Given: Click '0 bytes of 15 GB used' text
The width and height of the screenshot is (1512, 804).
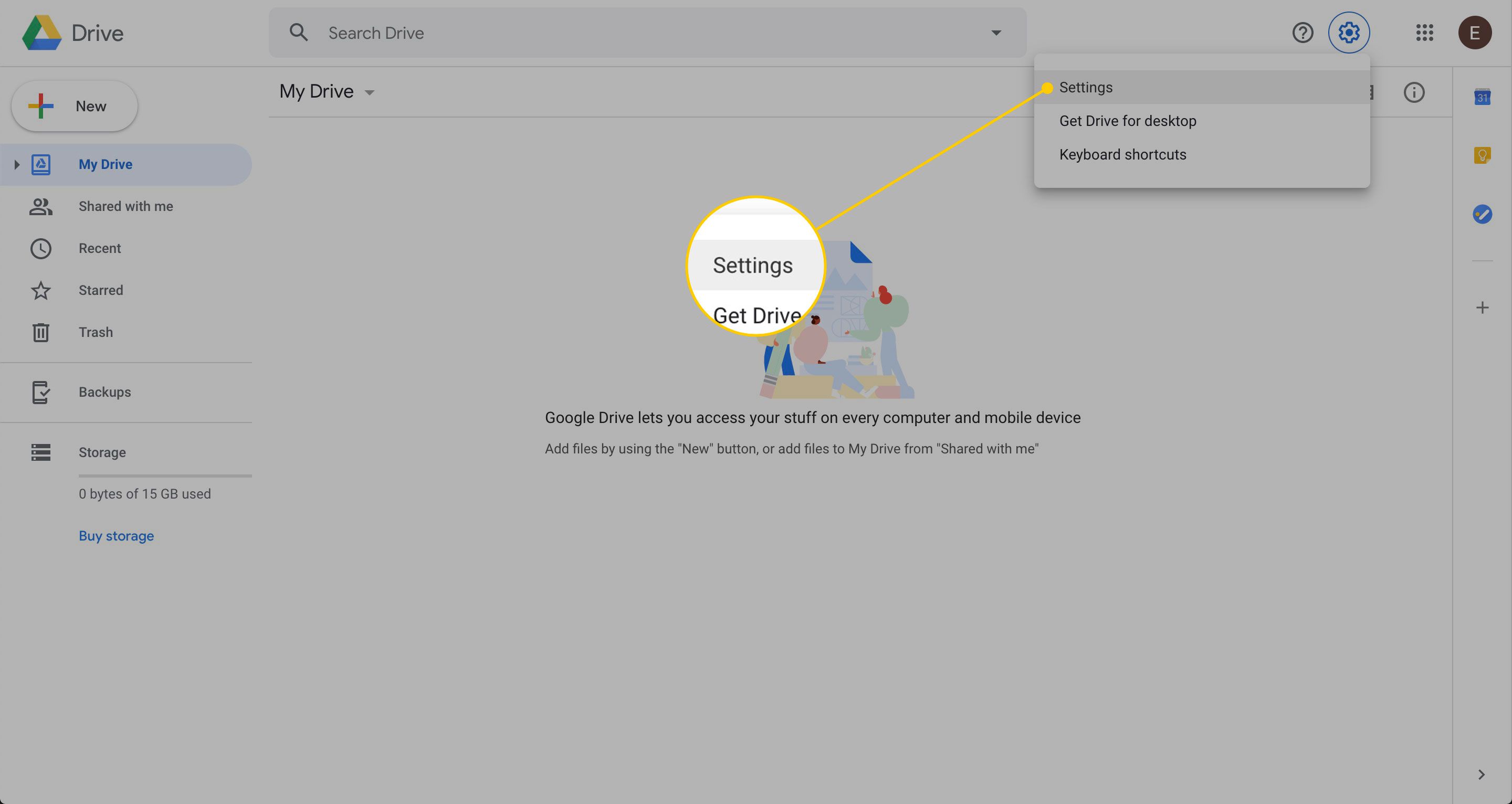Looking at the screenshot, I should click(144, 494).
